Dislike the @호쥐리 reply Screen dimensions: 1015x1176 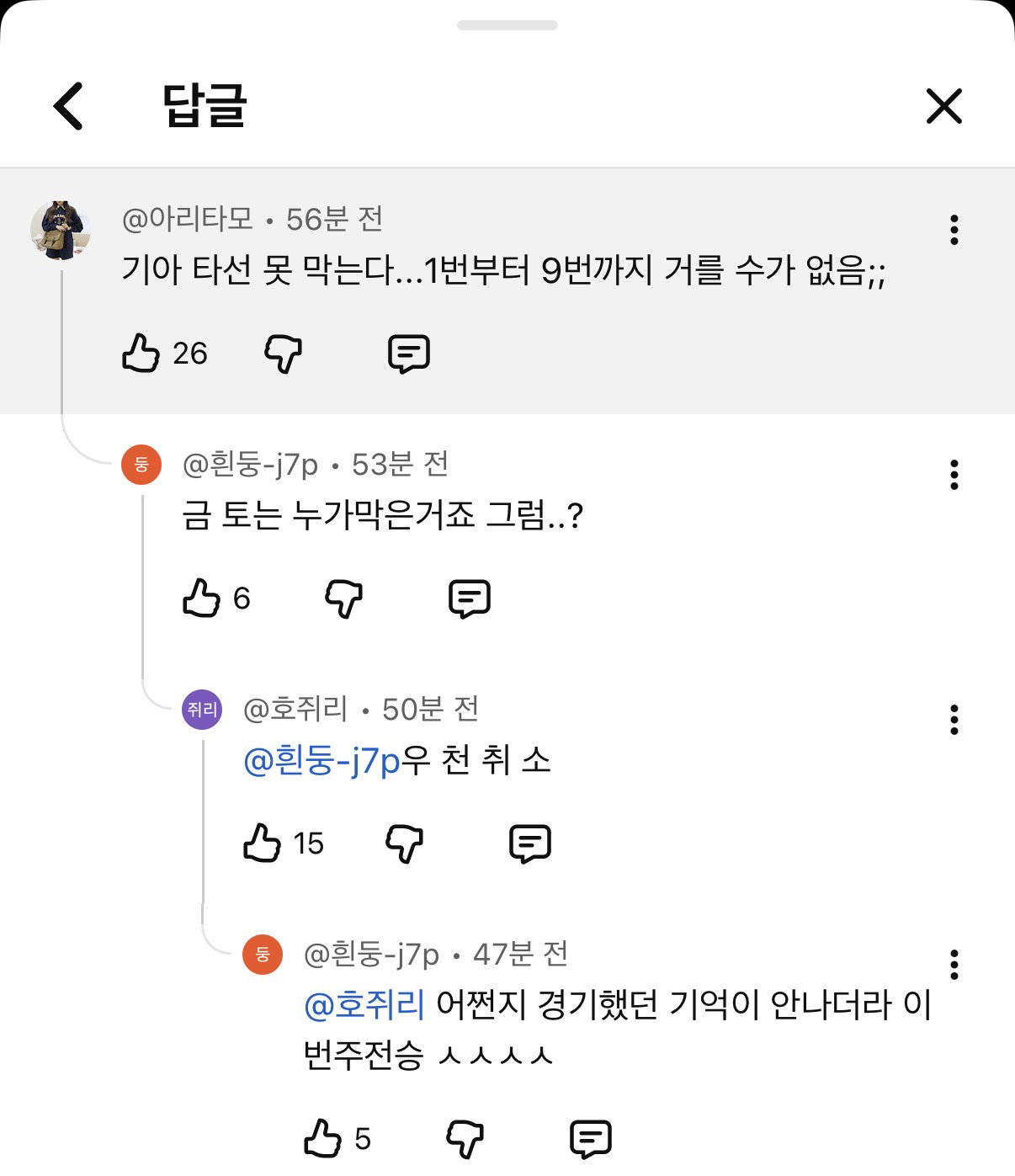pyautogui.click(x=404, y=843)
